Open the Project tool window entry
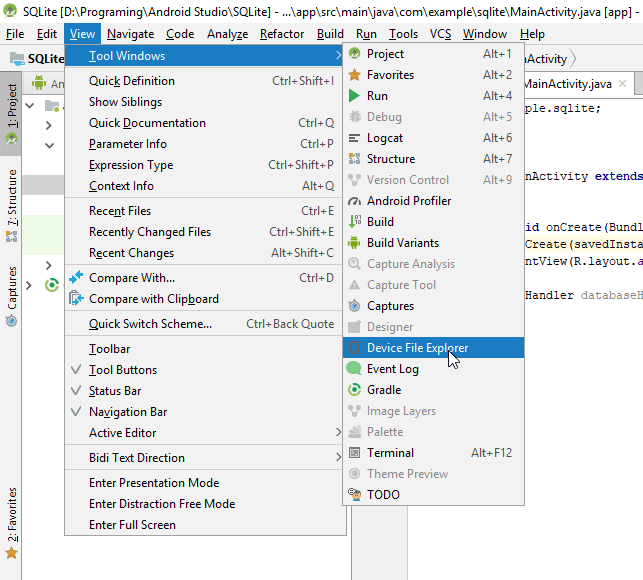643x580 pixels. pyautogui.click(x=433, y=54)
